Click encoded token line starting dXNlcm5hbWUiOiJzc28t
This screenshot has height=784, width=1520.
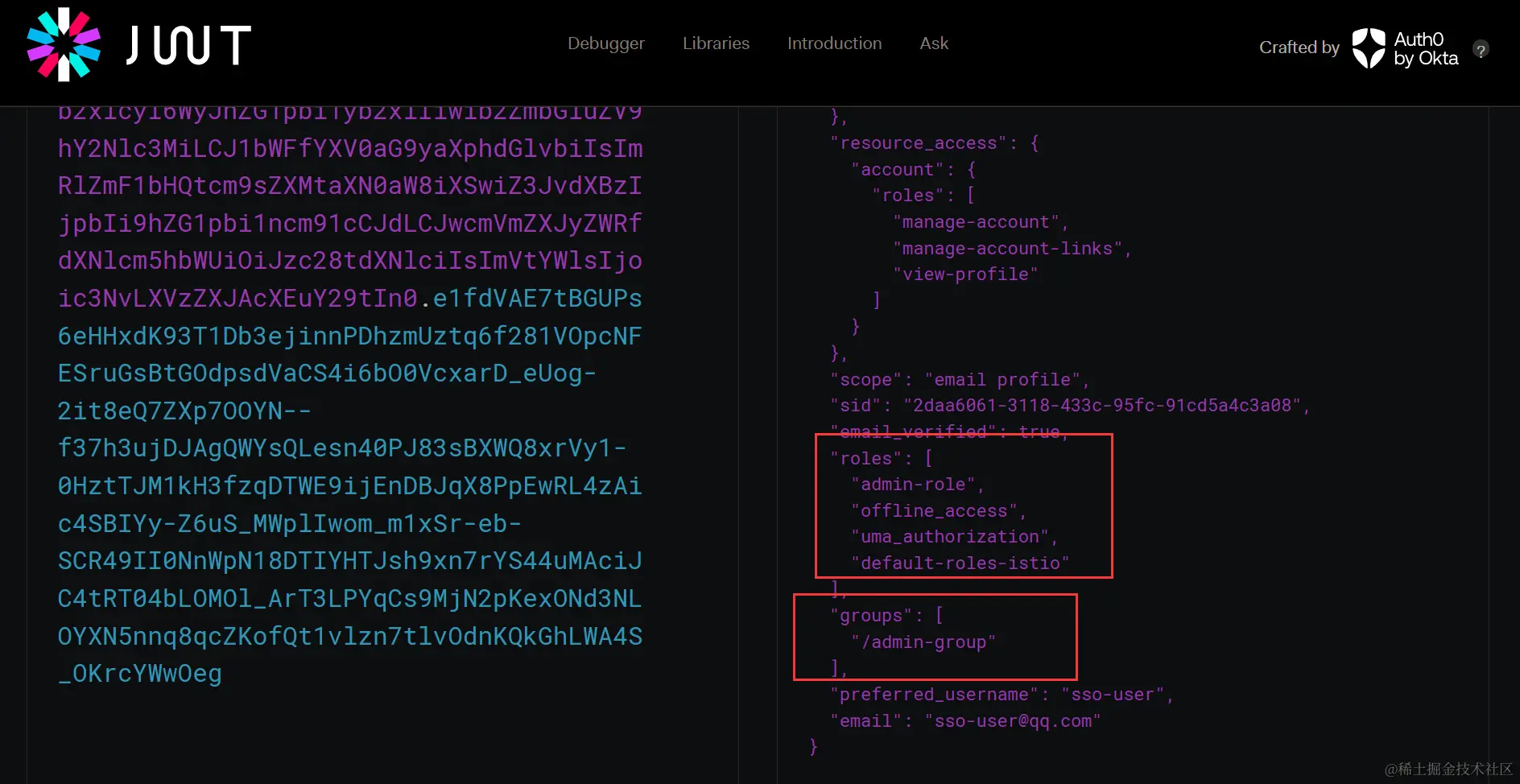coord(350,260)
